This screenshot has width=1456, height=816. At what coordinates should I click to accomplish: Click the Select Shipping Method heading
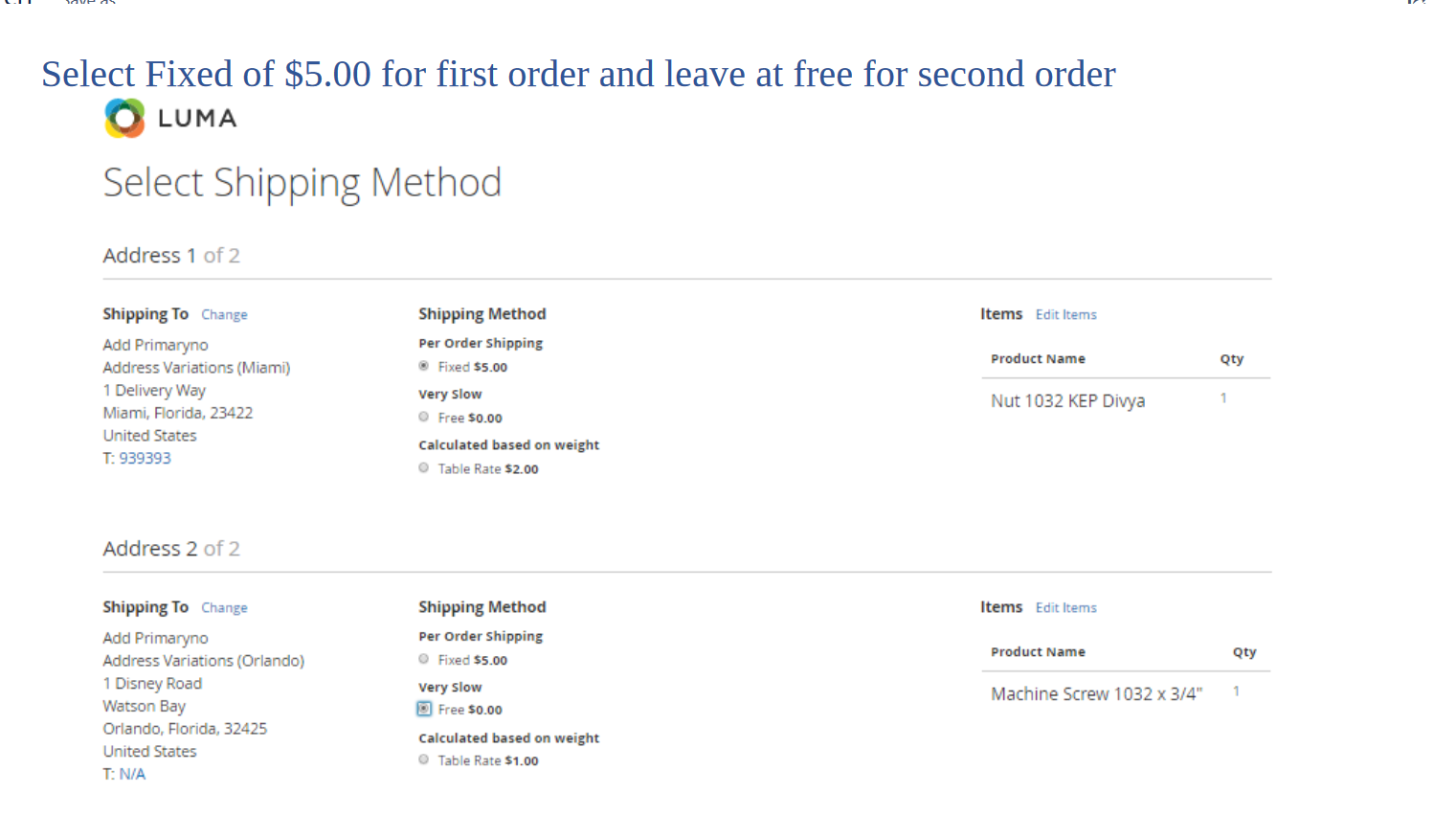(302, 182)
